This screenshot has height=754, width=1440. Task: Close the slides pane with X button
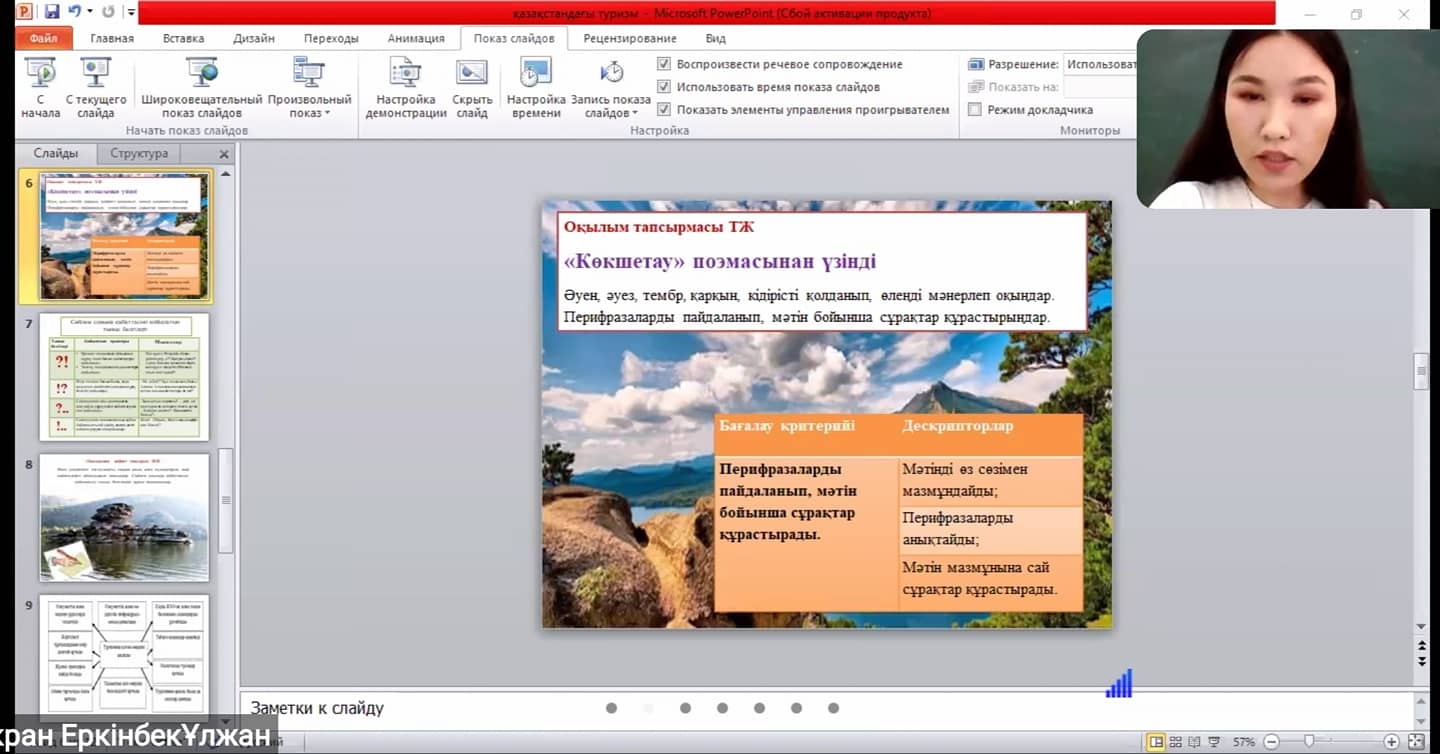[x=224, y=154]
